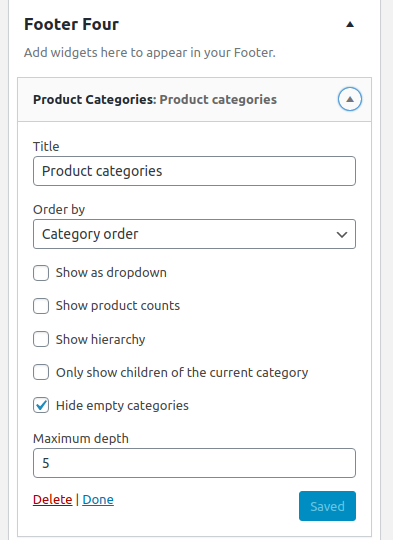Enable Show as dropdown checkbox

(41, 273)
